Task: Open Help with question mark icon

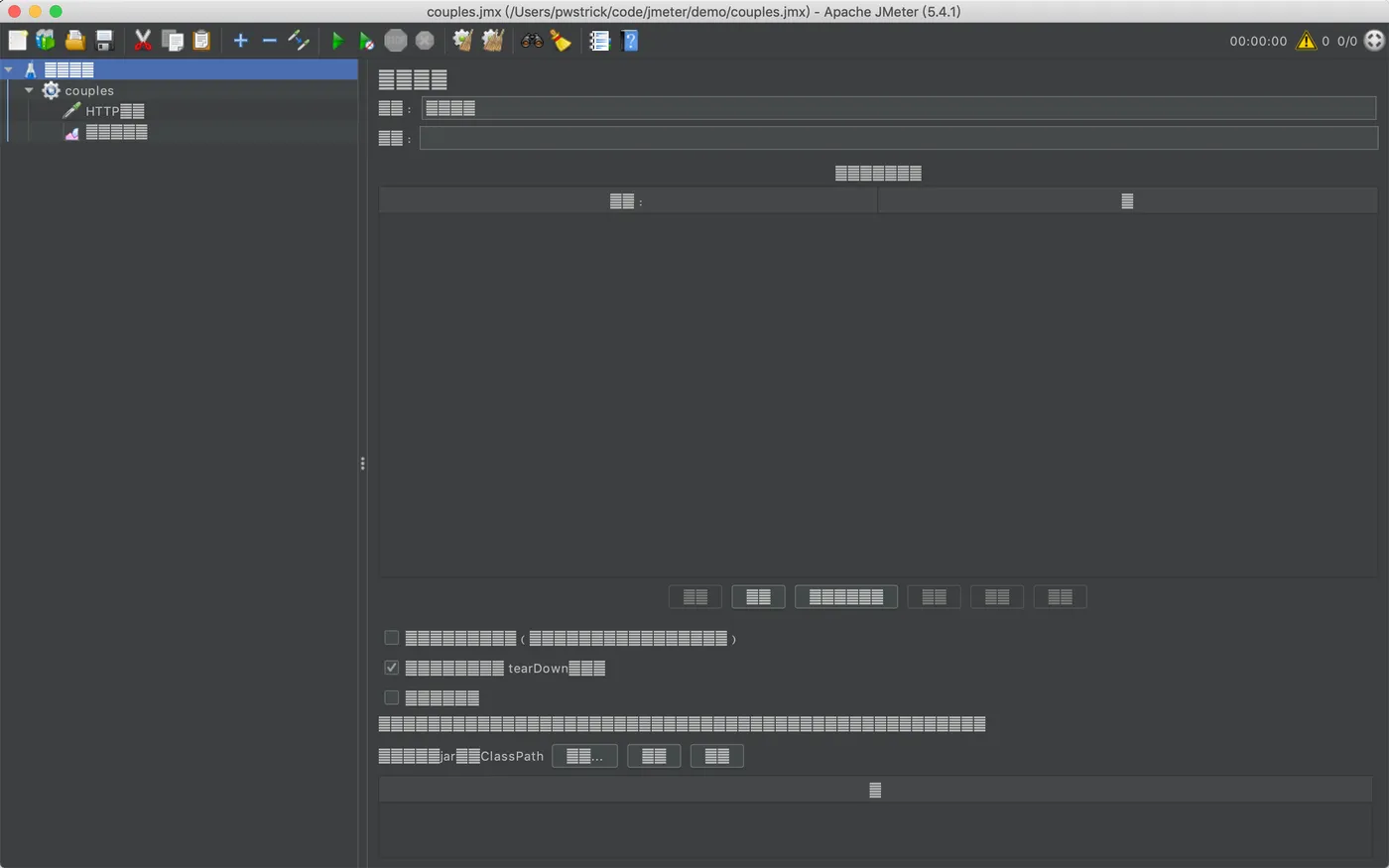Action: coord(629,41)
